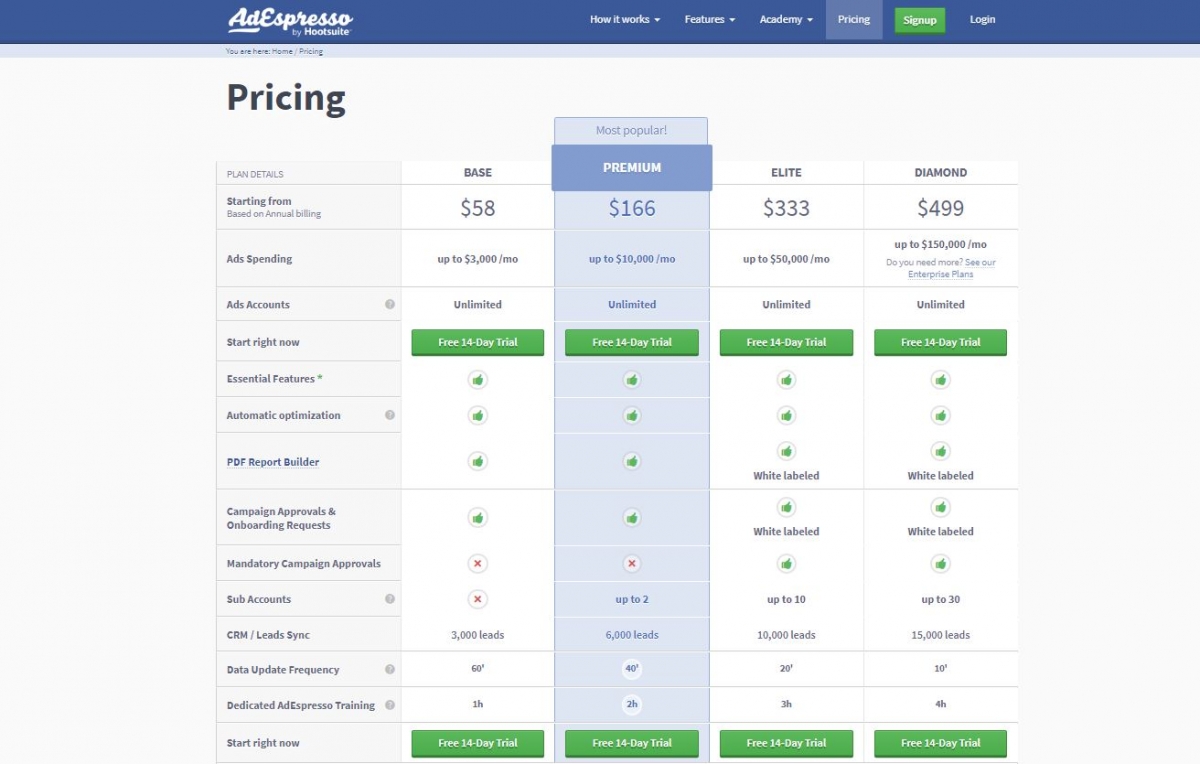Screen dimensions: 1200x764
Task: Click the Sub Accounts help question icon
Action: coord(390,599)
